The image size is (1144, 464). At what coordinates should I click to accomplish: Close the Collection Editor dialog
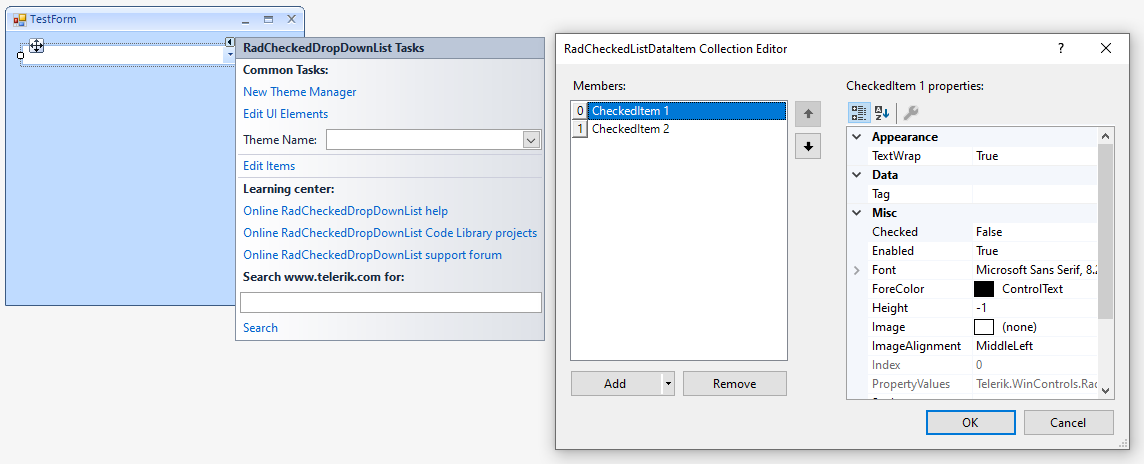(1106, 49)
